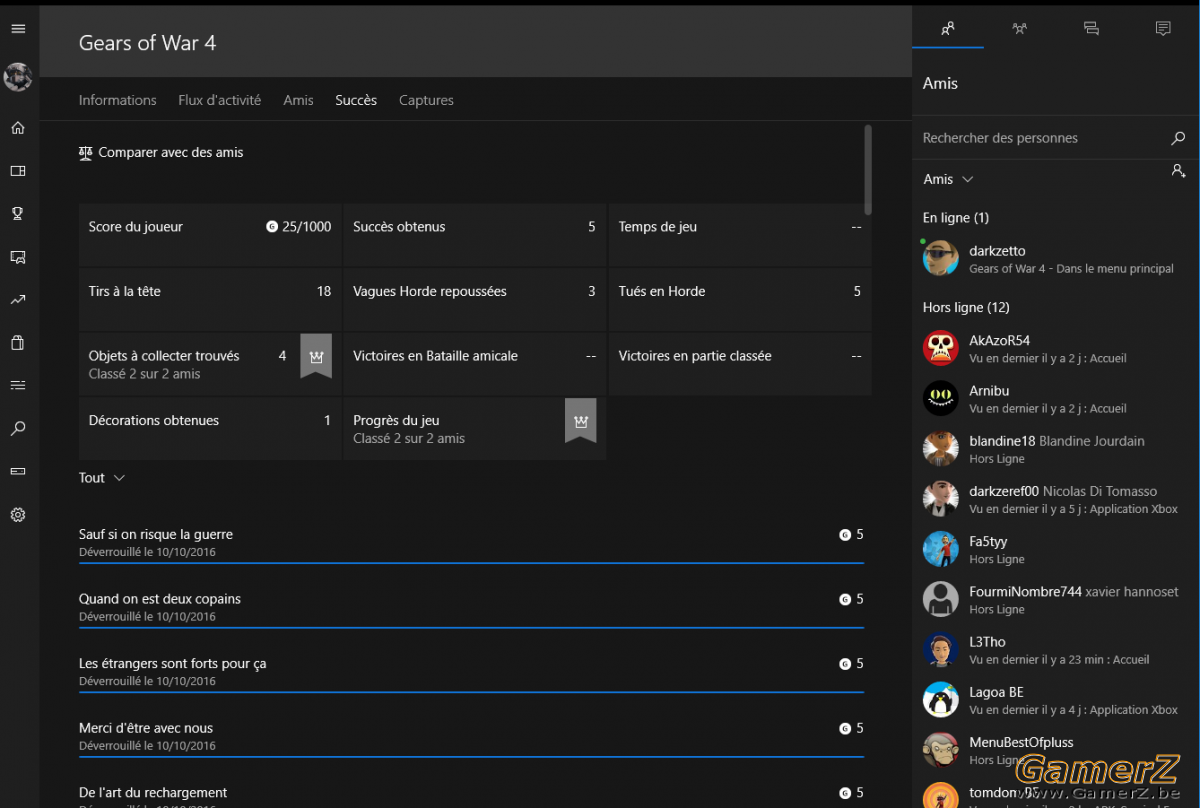Click progress bar under Quand on est deux copains
Screen dimensions: 1200x808
(x=471, y=628)
